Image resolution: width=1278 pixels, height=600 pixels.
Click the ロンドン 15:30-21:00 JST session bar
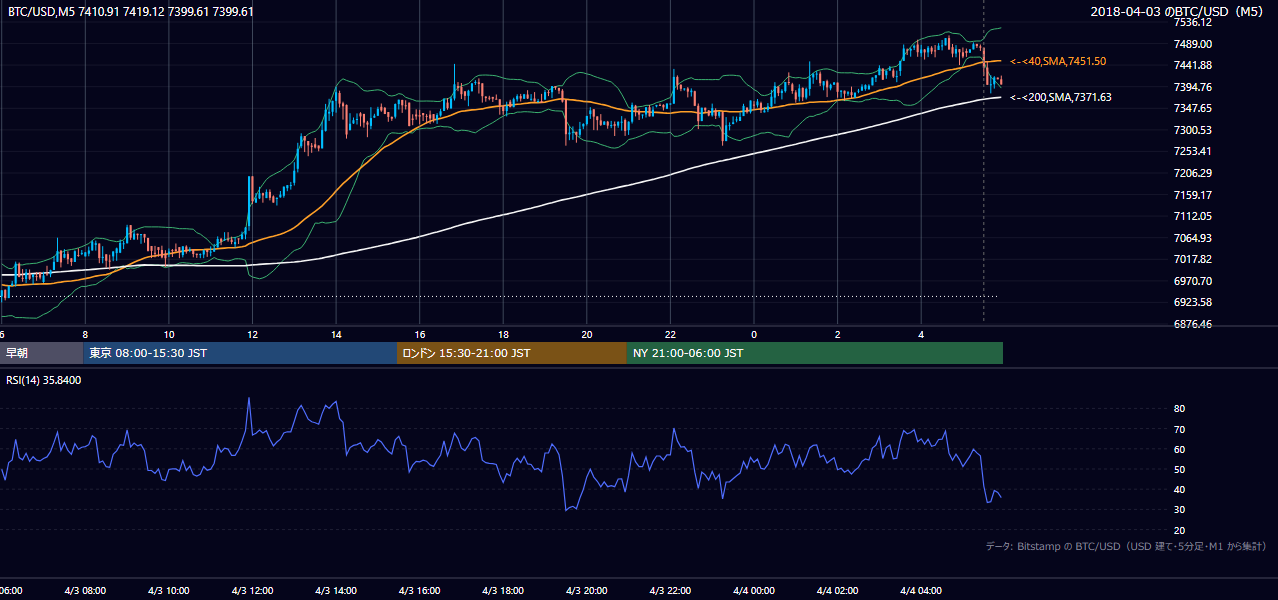(x=512, y=353)
